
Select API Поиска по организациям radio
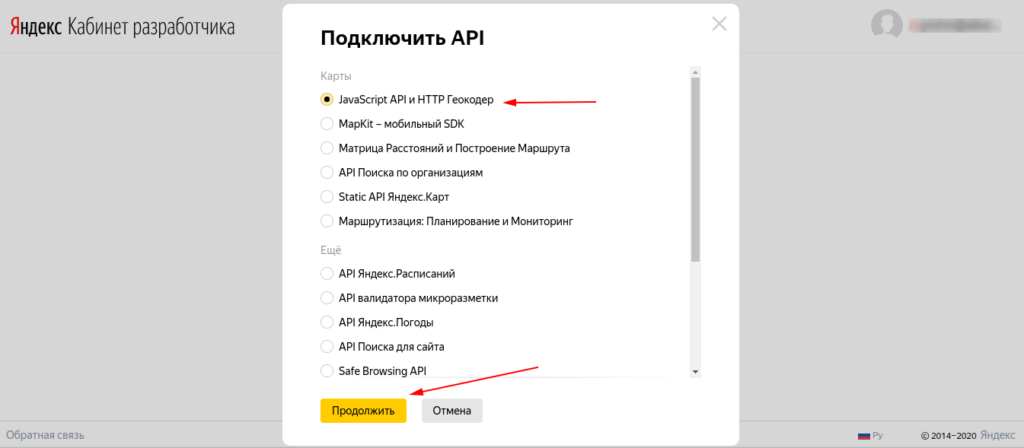(x=327, y=172)
